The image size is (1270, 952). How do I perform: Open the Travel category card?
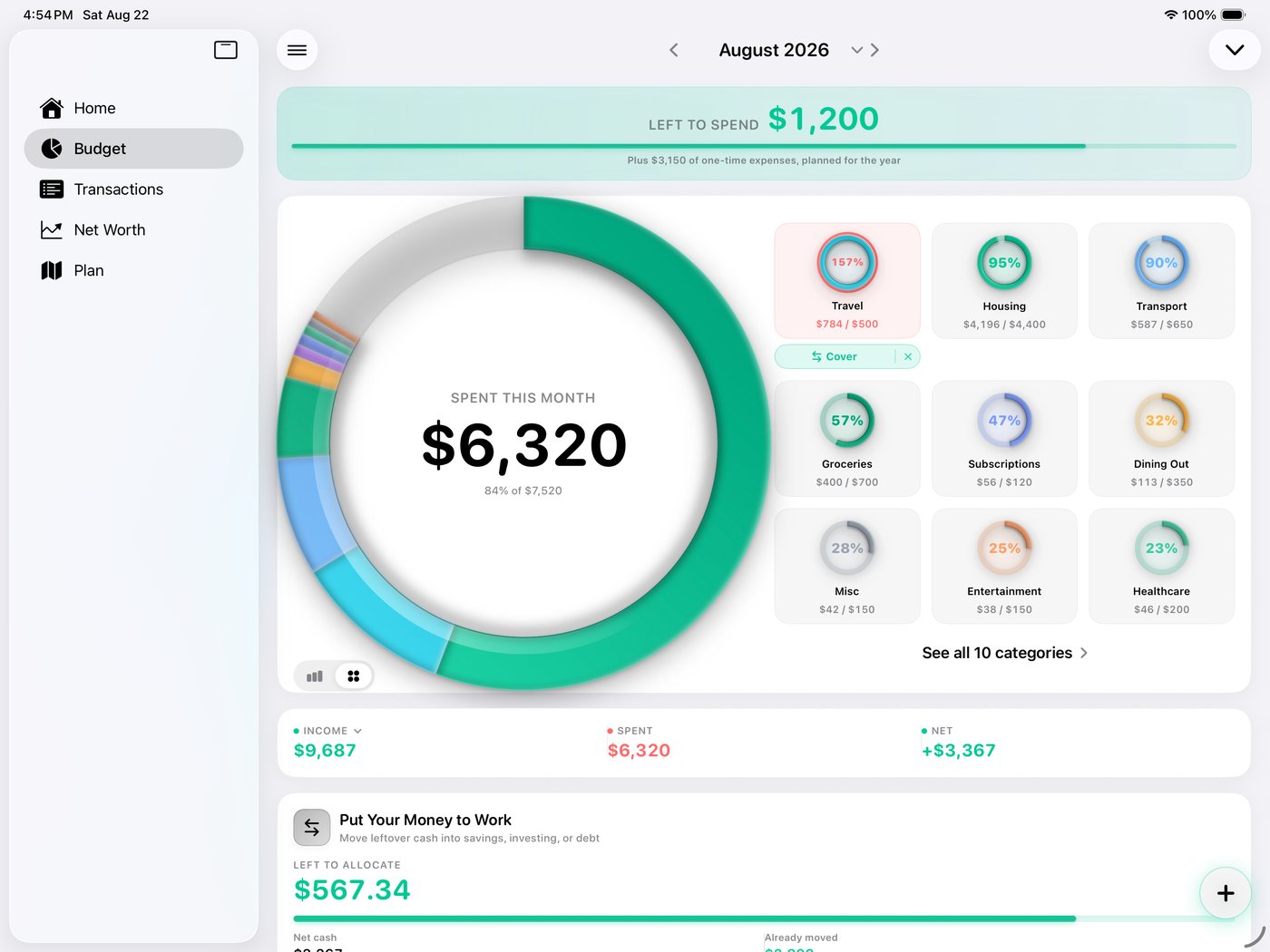point(847,281)
